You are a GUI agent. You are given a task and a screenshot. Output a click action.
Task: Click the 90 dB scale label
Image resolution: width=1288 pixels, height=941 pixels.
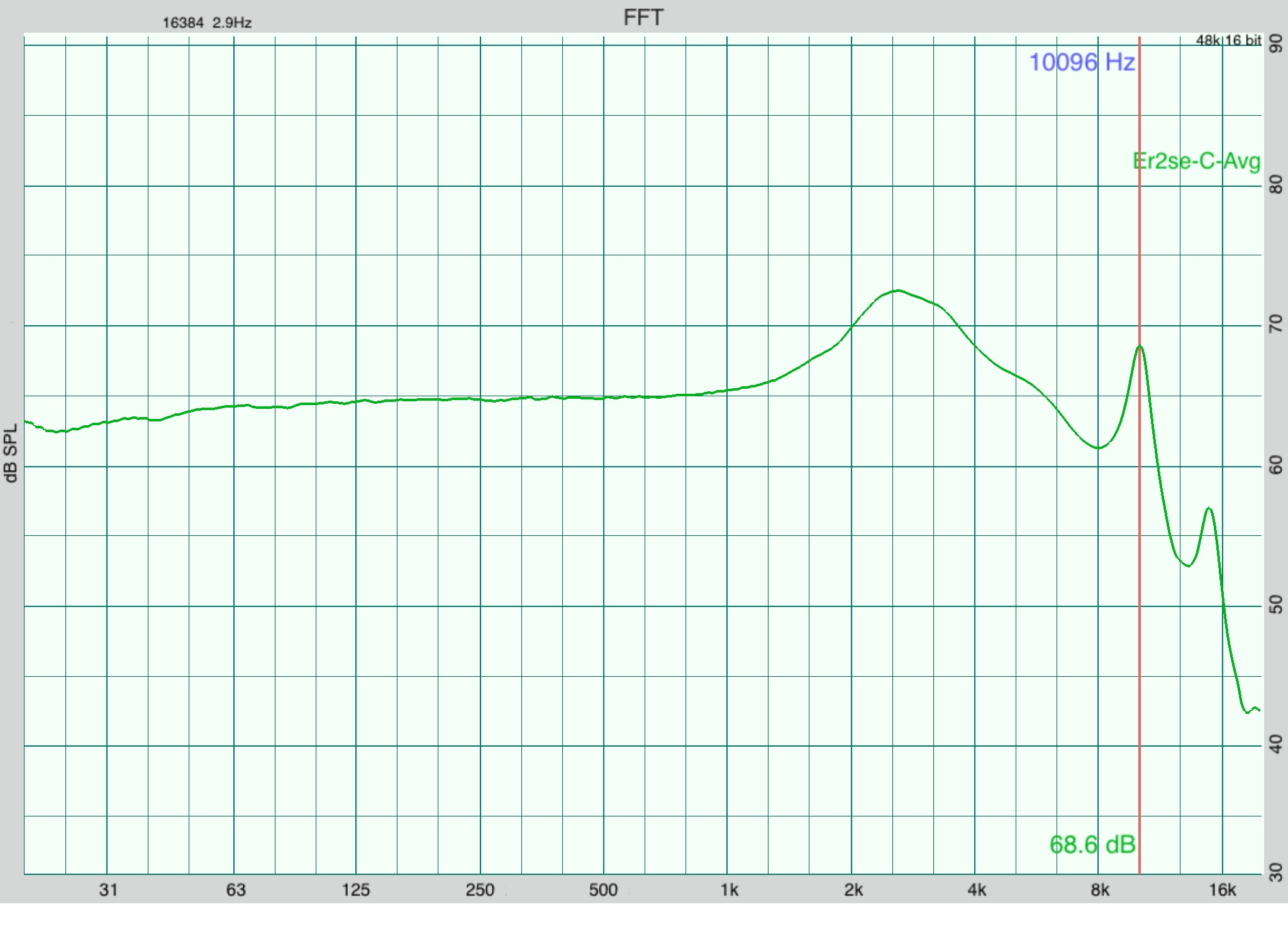pyautogui.click(x=1276, y=44)
